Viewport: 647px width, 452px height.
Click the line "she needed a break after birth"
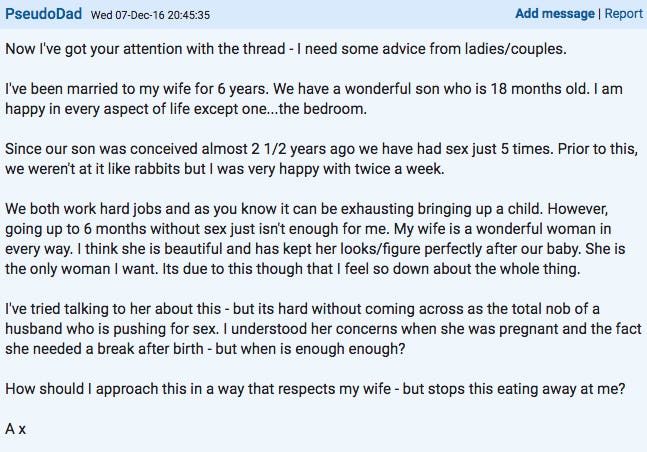205,349
